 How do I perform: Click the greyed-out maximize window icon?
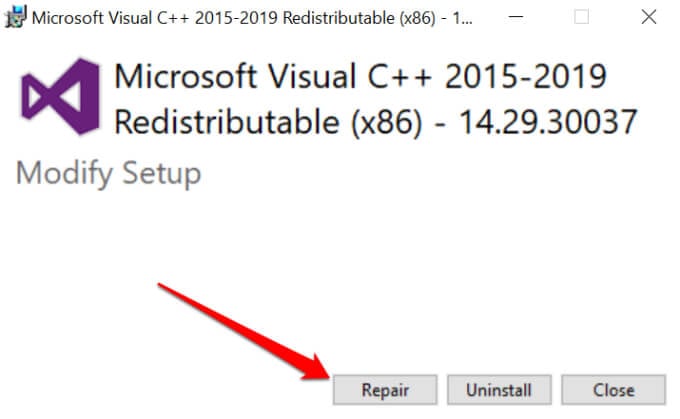582,16
